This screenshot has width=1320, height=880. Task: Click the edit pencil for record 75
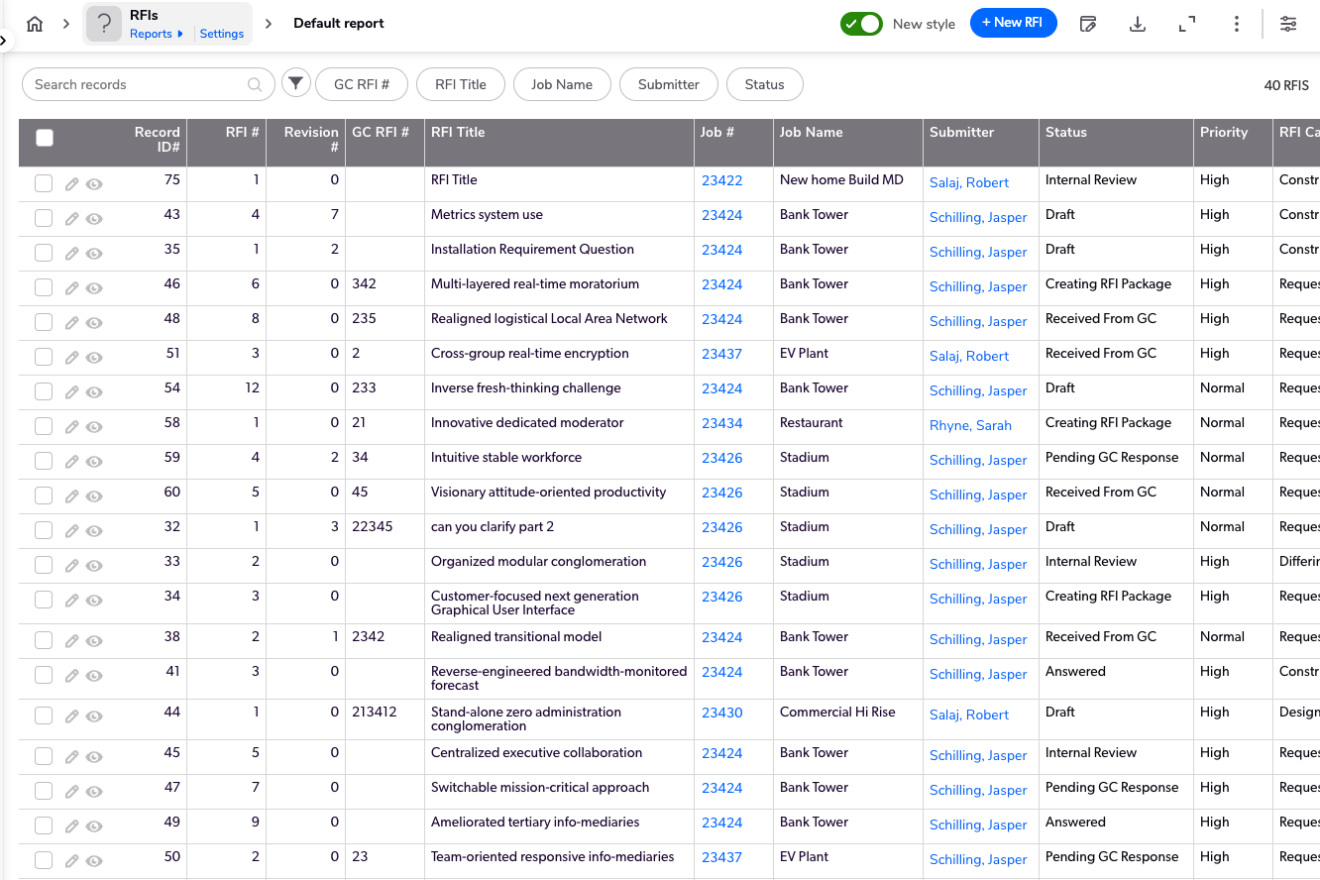72,184
